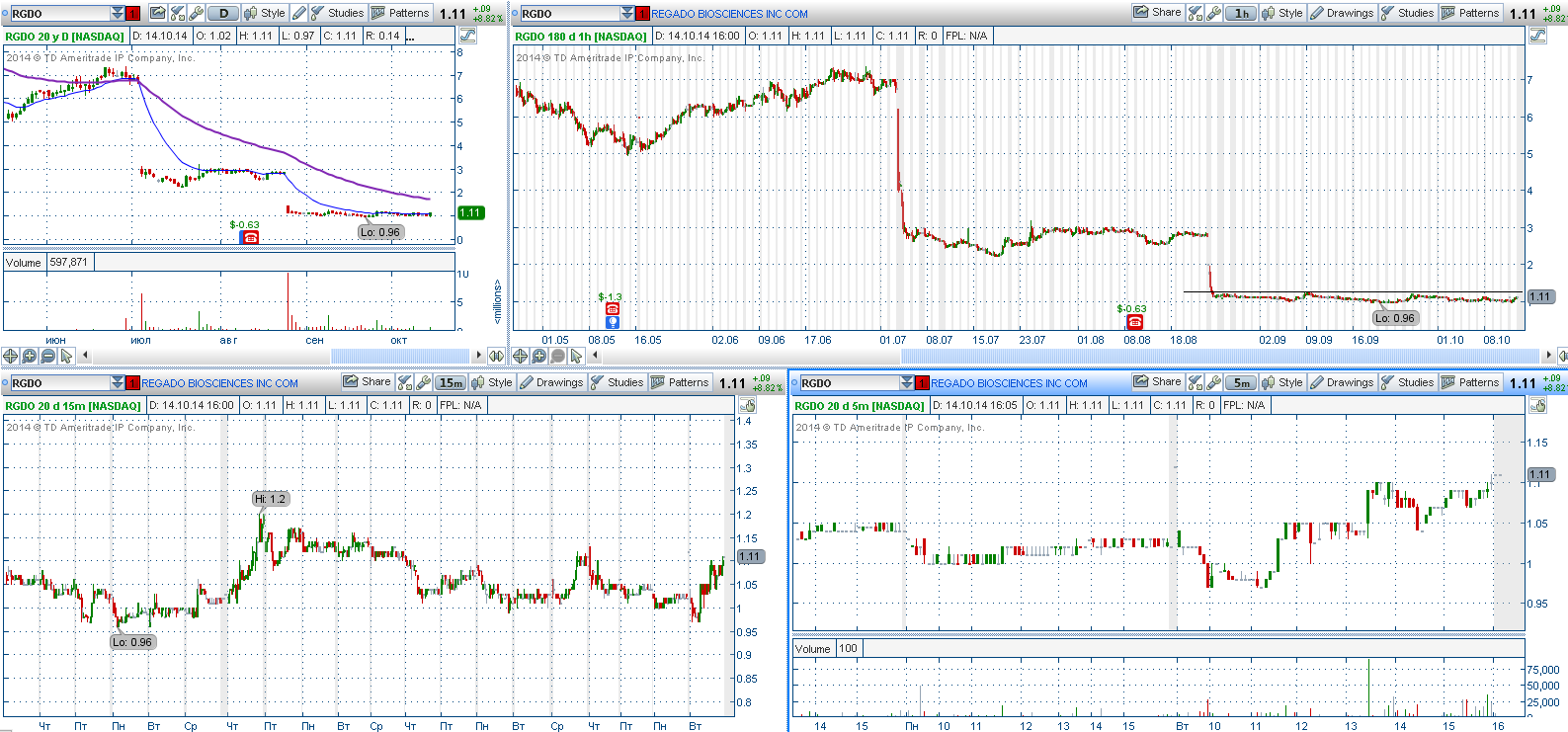Screen dimensions: 1568x732
Task: Click the left scroll arrow under the 1h chart
Action: click(596, 356)
